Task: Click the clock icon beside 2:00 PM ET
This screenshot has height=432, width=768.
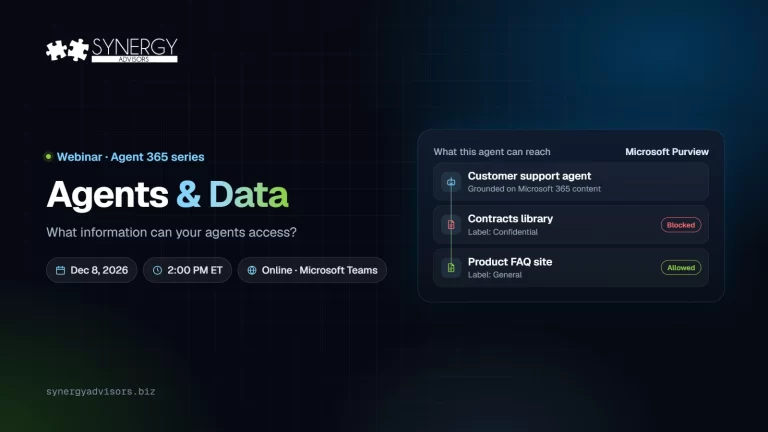Action: coord(157,270)
